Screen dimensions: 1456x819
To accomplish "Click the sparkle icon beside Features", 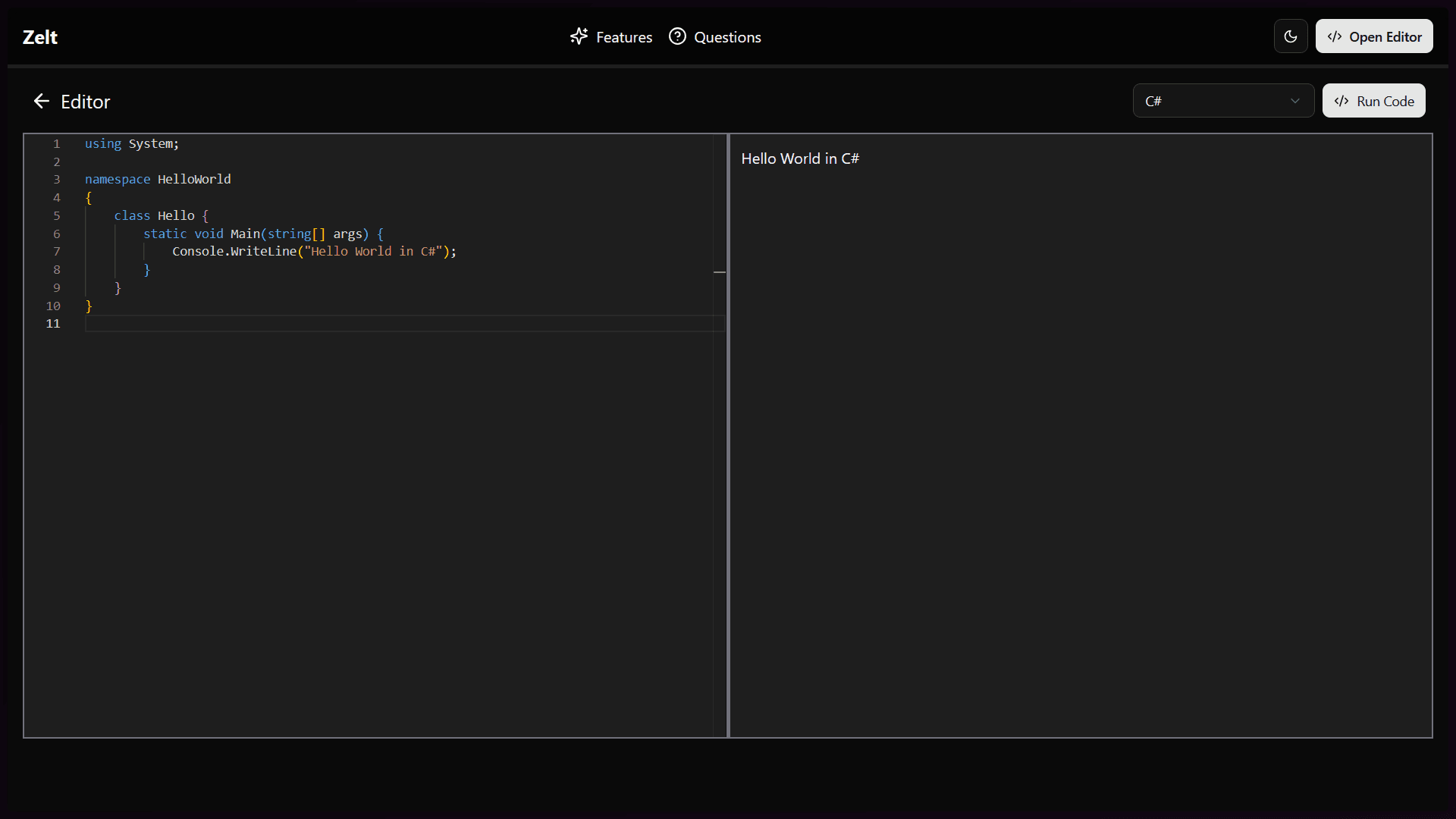I will tap(579, 36).
